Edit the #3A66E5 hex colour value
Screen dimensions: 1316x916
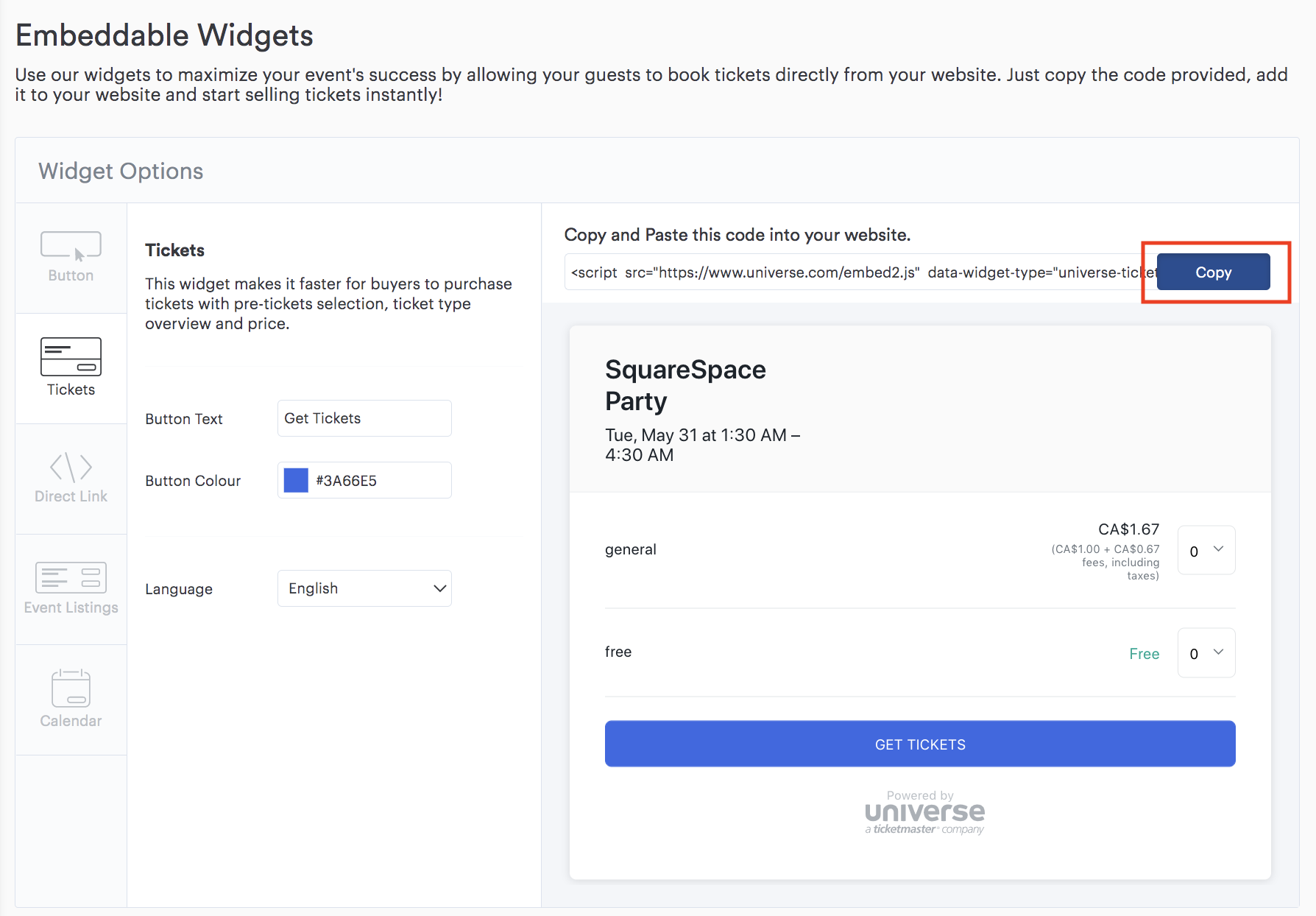pos(346,481)
